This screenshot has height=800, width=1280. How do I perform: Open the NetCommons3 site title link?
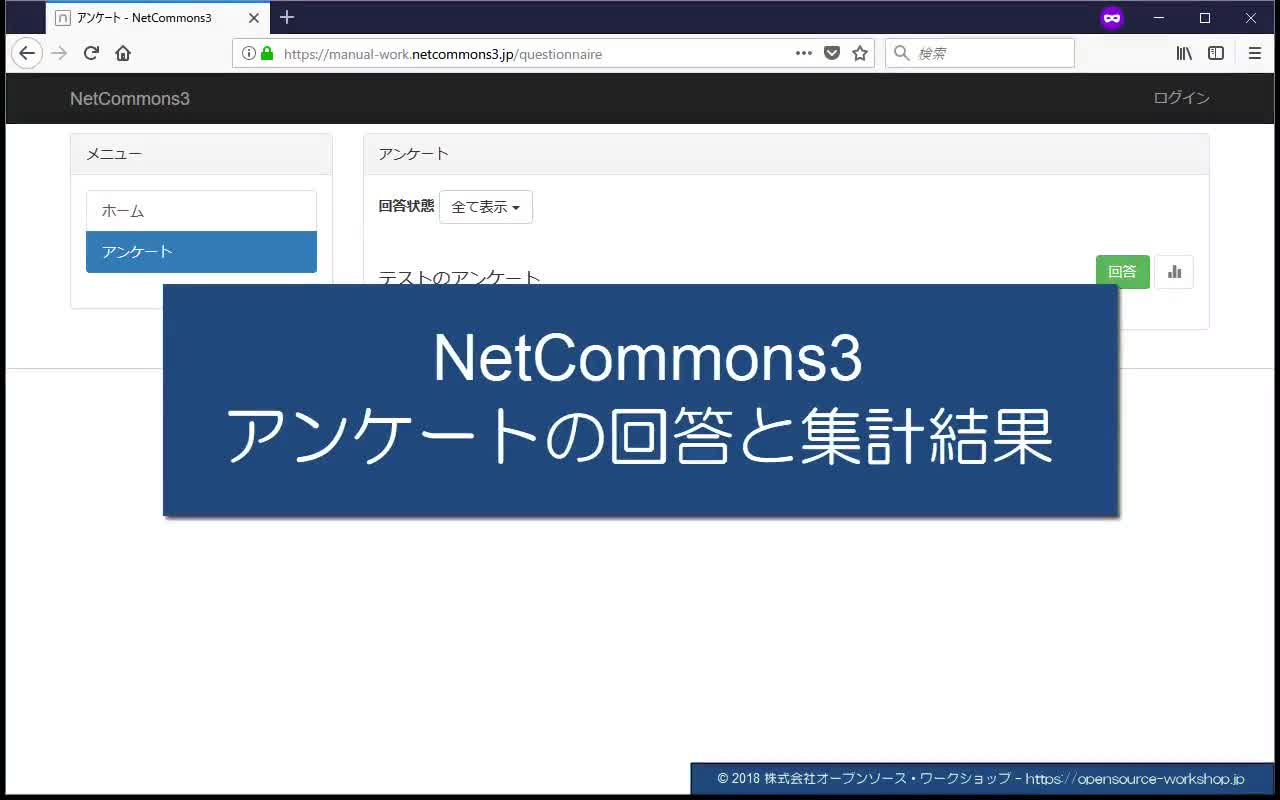pos(130,98)
